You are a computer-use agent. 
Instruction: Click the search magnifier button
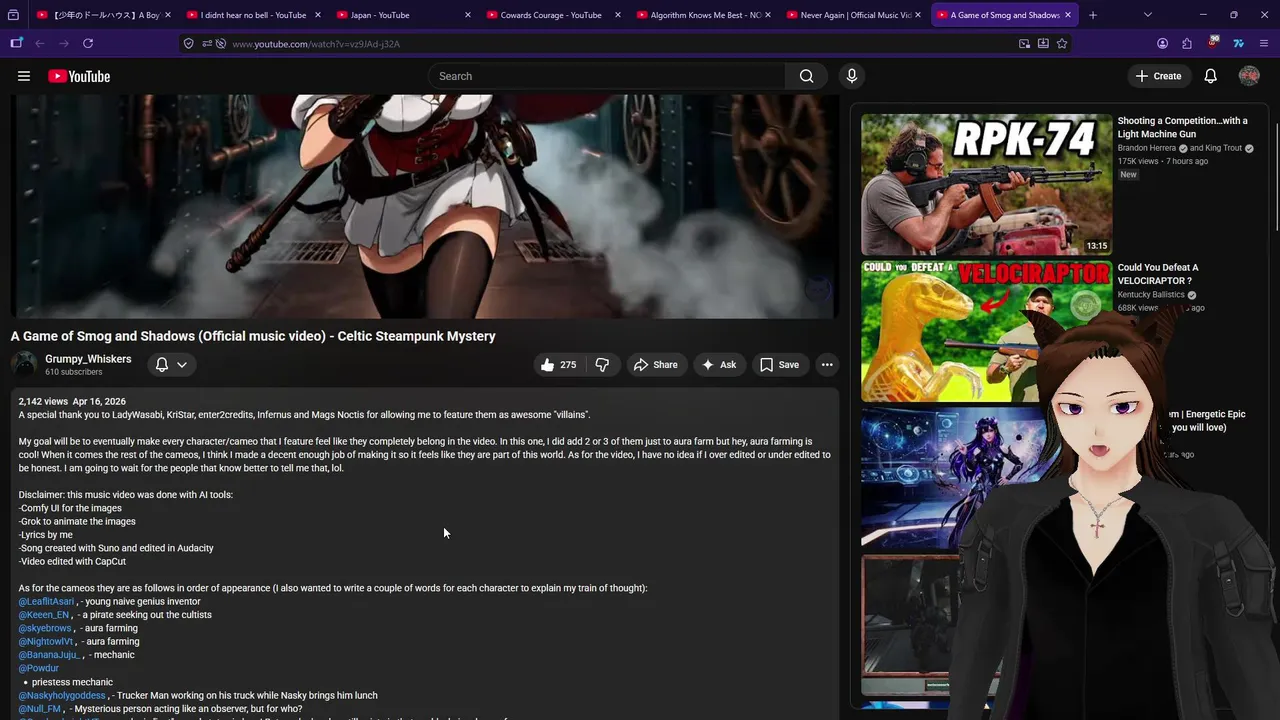(x=806, y=76)
